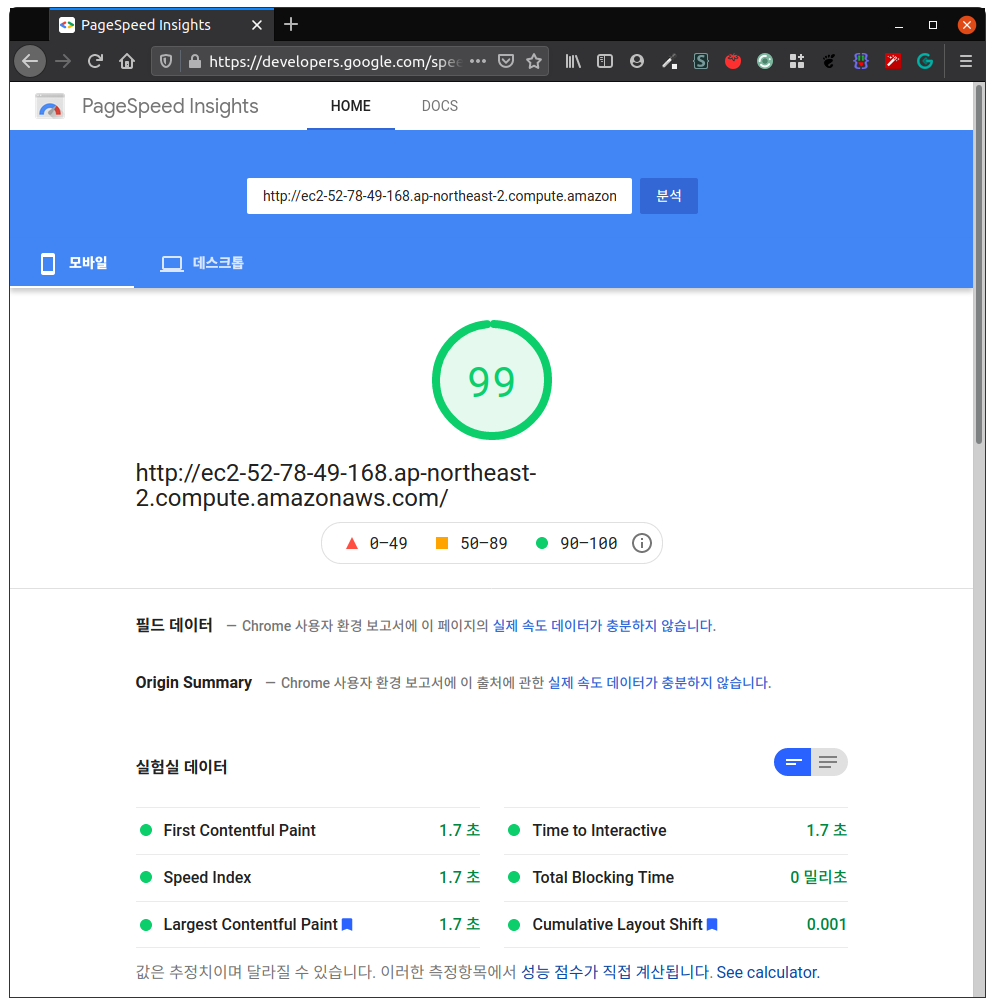Image resolution: width=995 pixels, height=1007 pixels.
Task: Click the info icon beside score legend
Action: [642, 543]
